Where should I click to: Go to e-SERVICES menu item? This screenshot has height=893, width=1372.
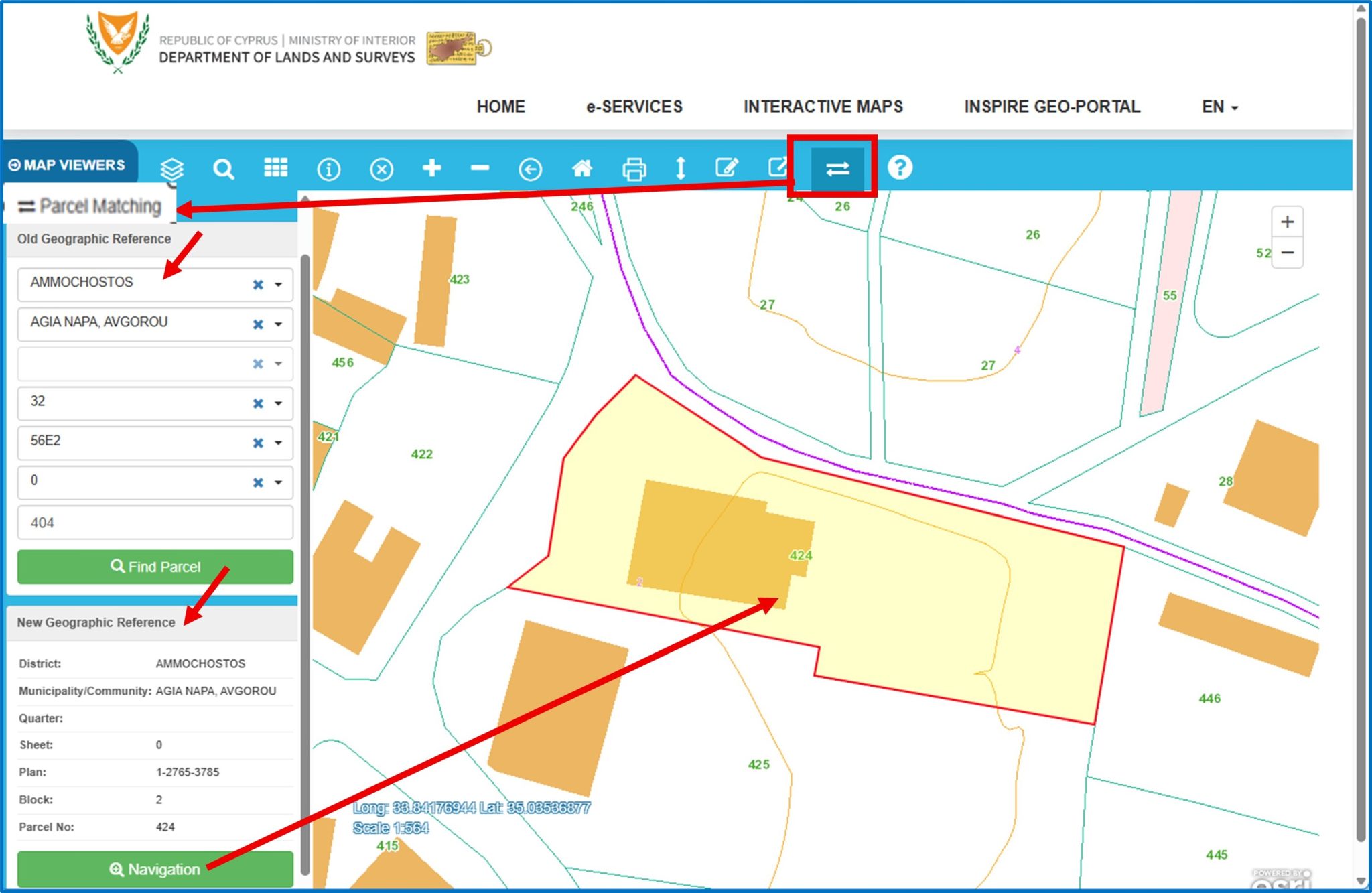(x=634, y=107)
